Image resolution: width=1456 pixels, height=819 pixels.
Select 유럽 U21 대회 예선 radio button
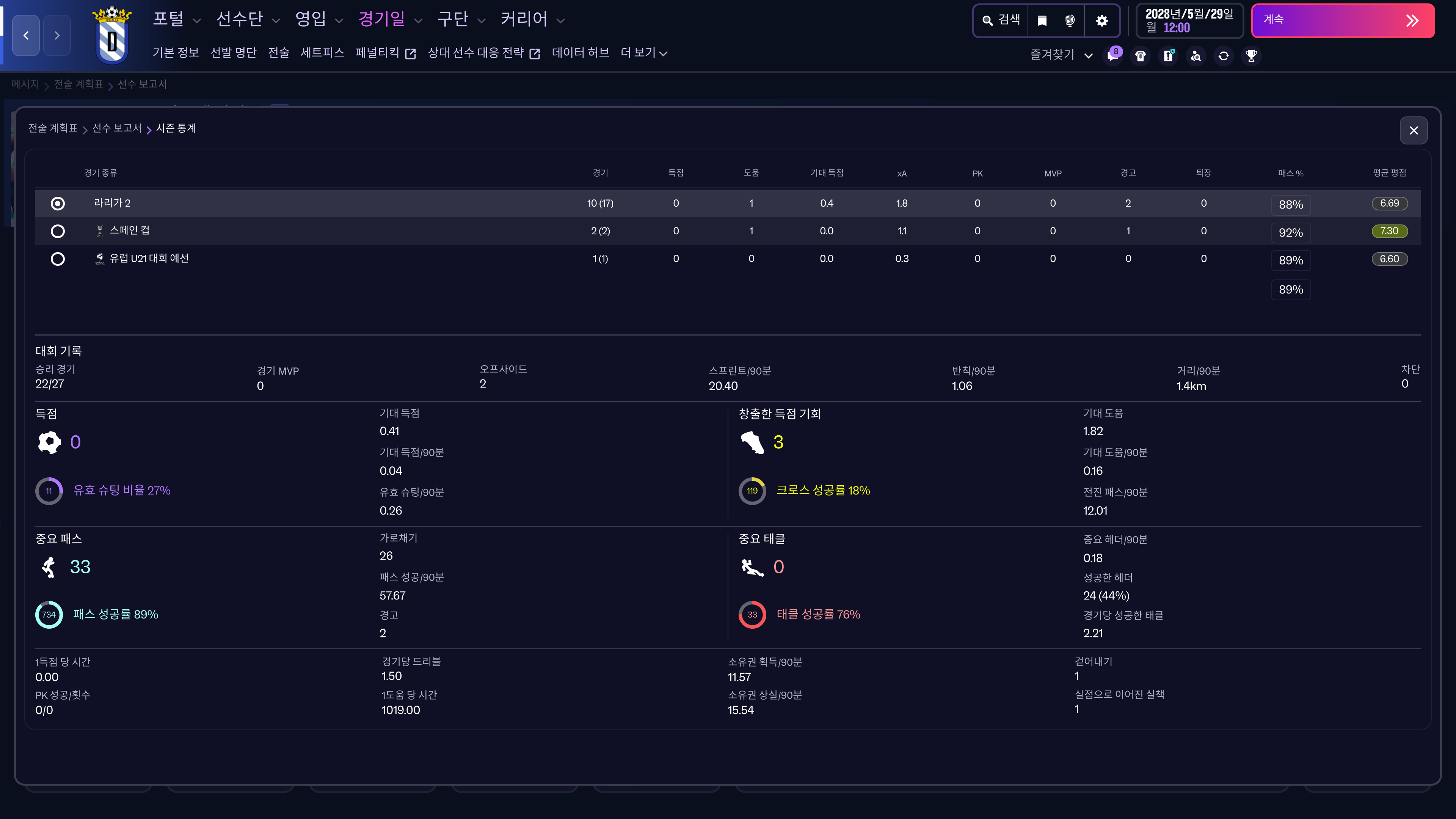tap(58, 259)
